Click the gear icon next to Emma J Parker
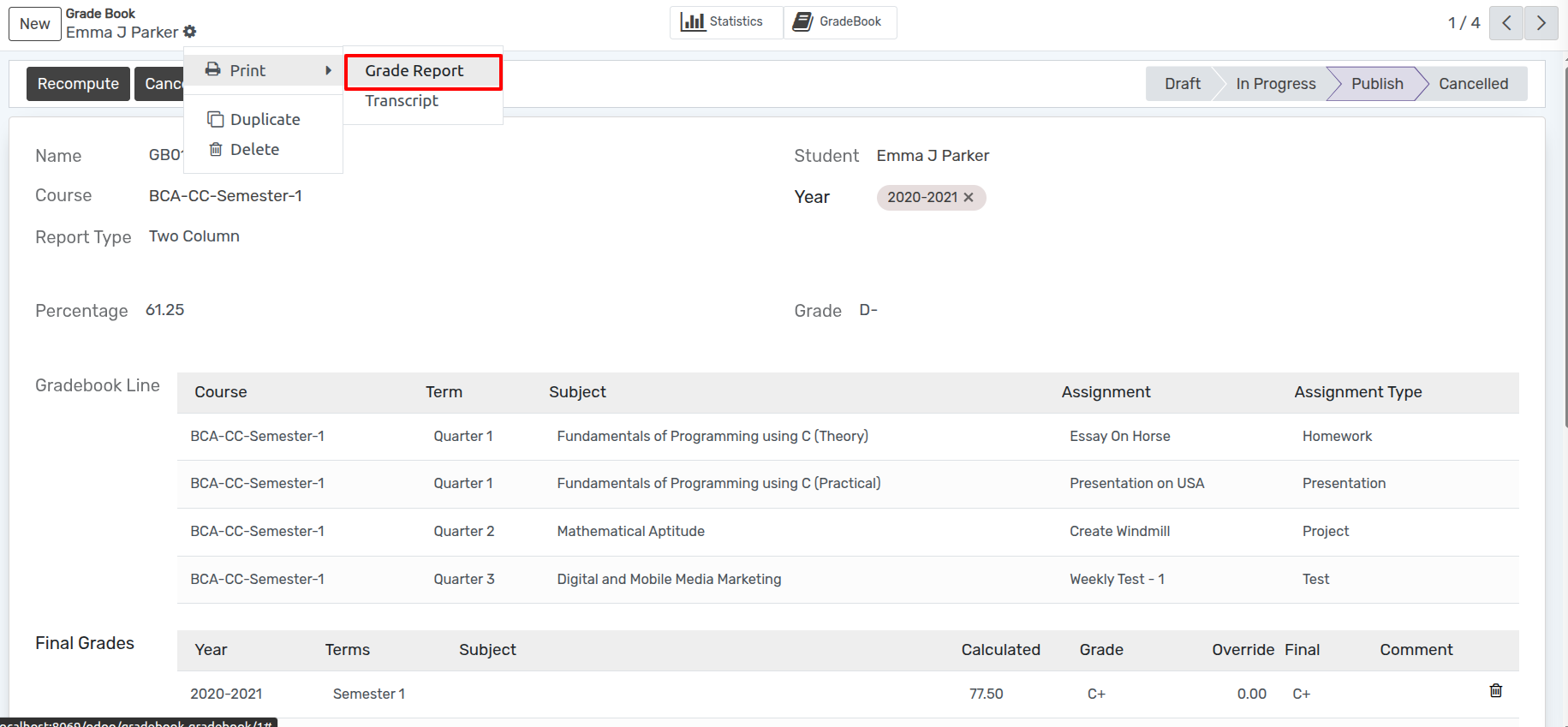Viewport: 1568px width, 727px height. (190, 32)
